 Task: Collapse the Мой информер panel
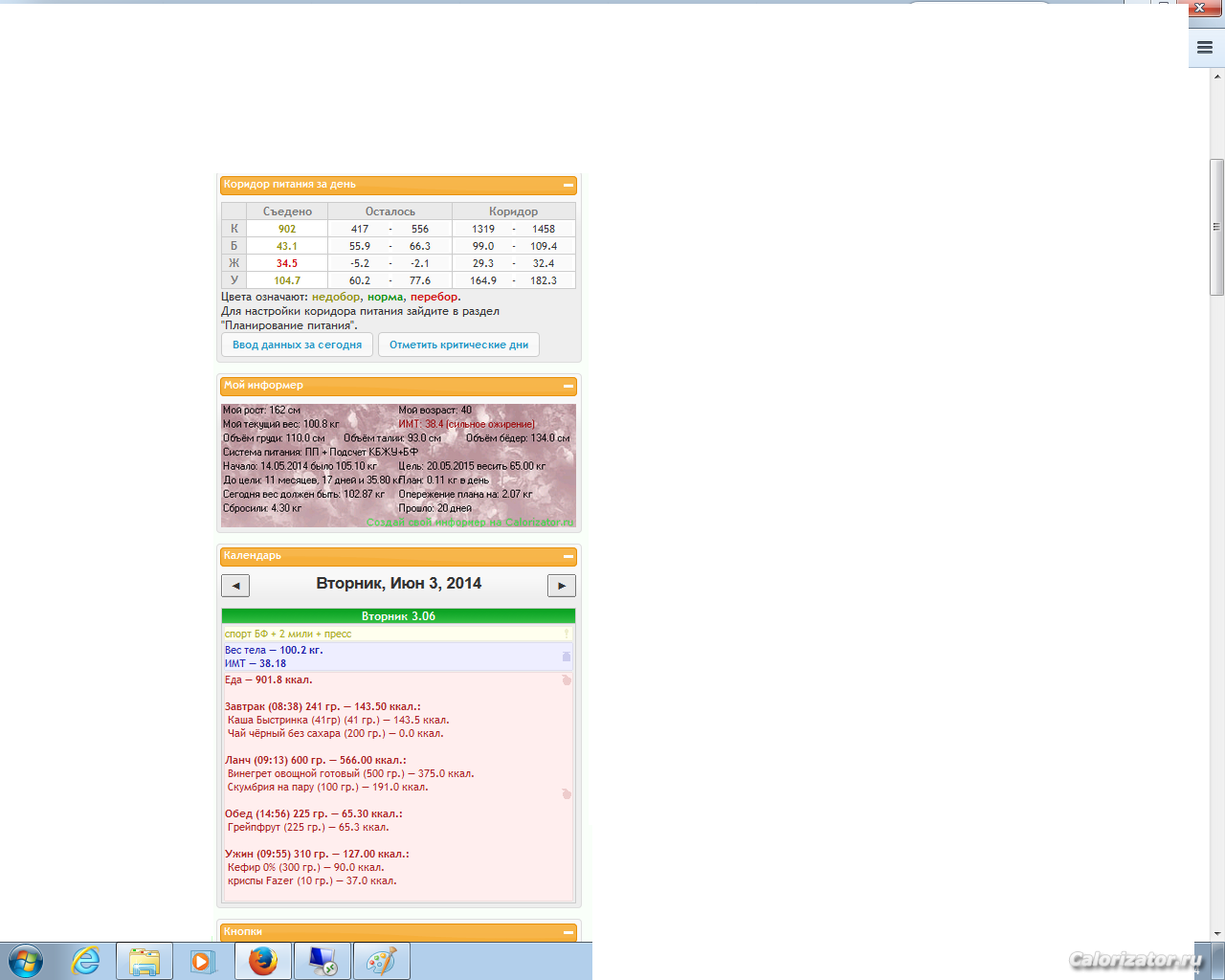(x=568, y=387)
